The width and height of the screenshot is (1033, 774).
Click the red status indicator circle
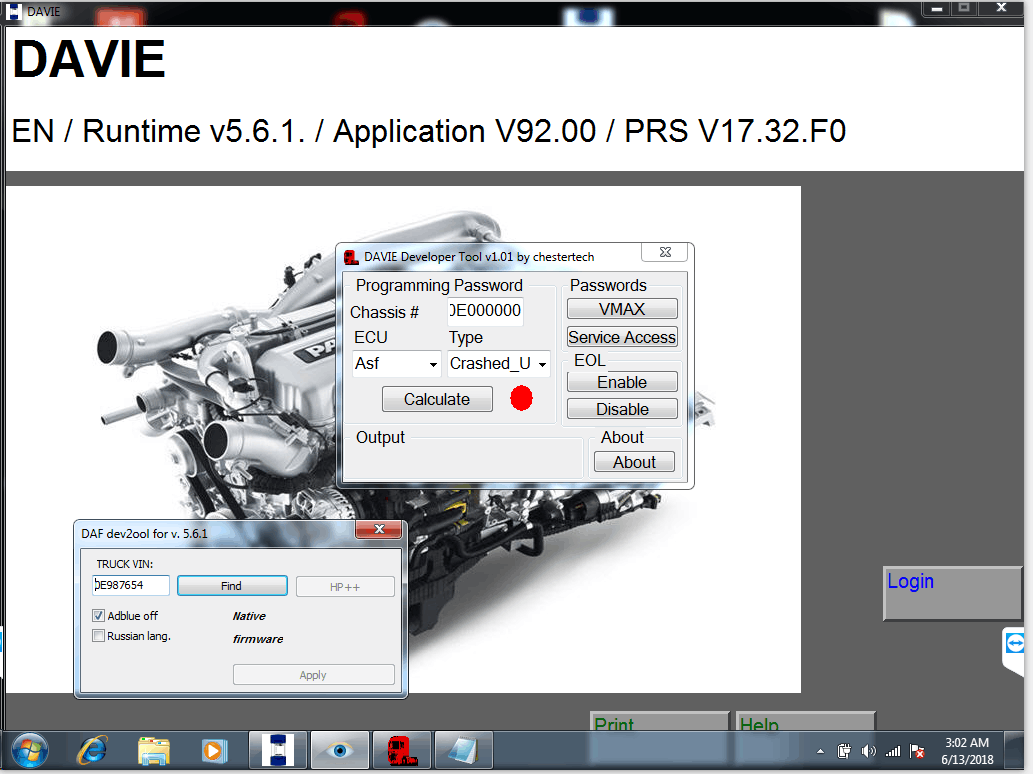(521, 399)
